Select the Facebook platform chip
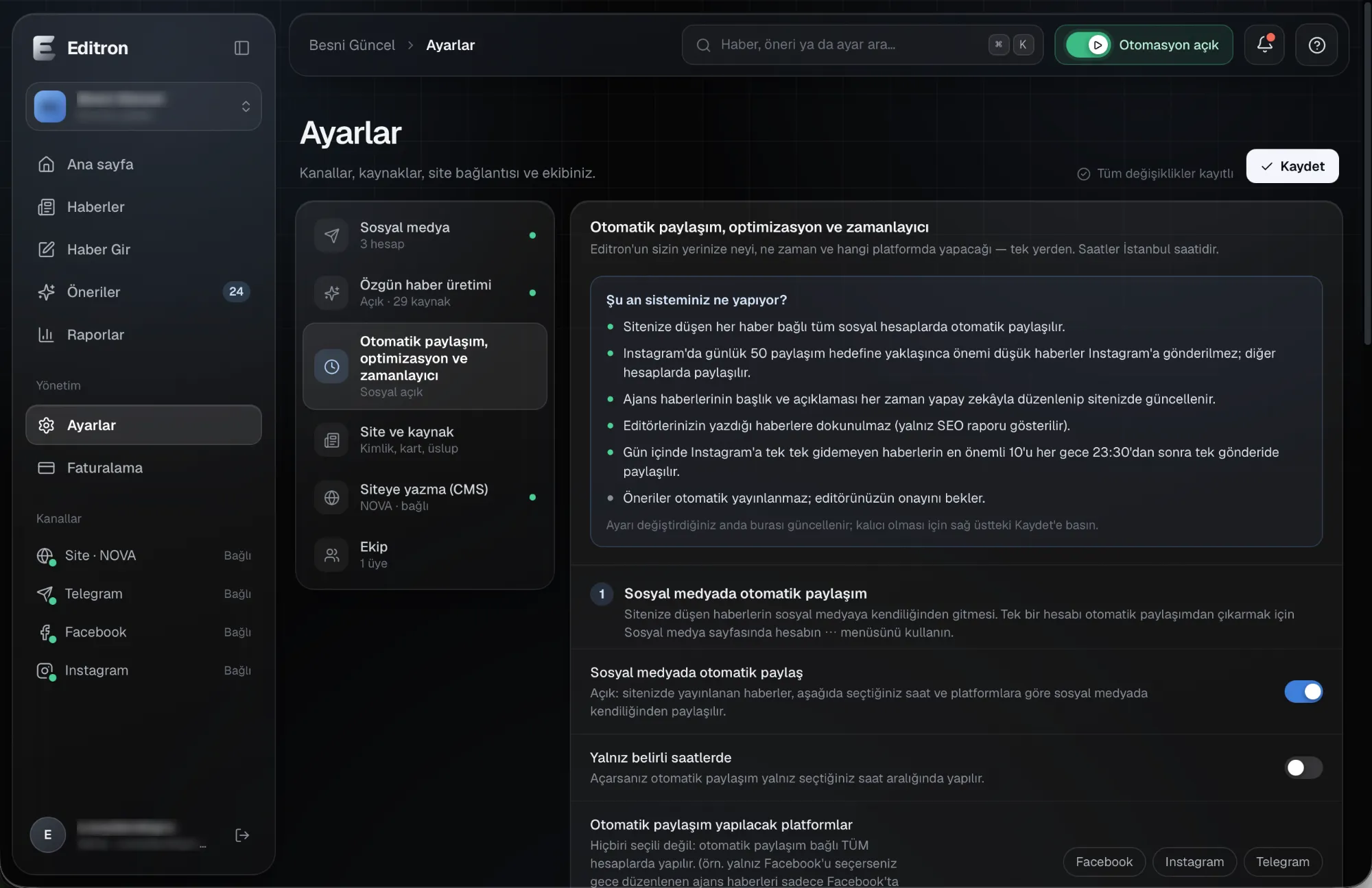 pos(1104,862)
